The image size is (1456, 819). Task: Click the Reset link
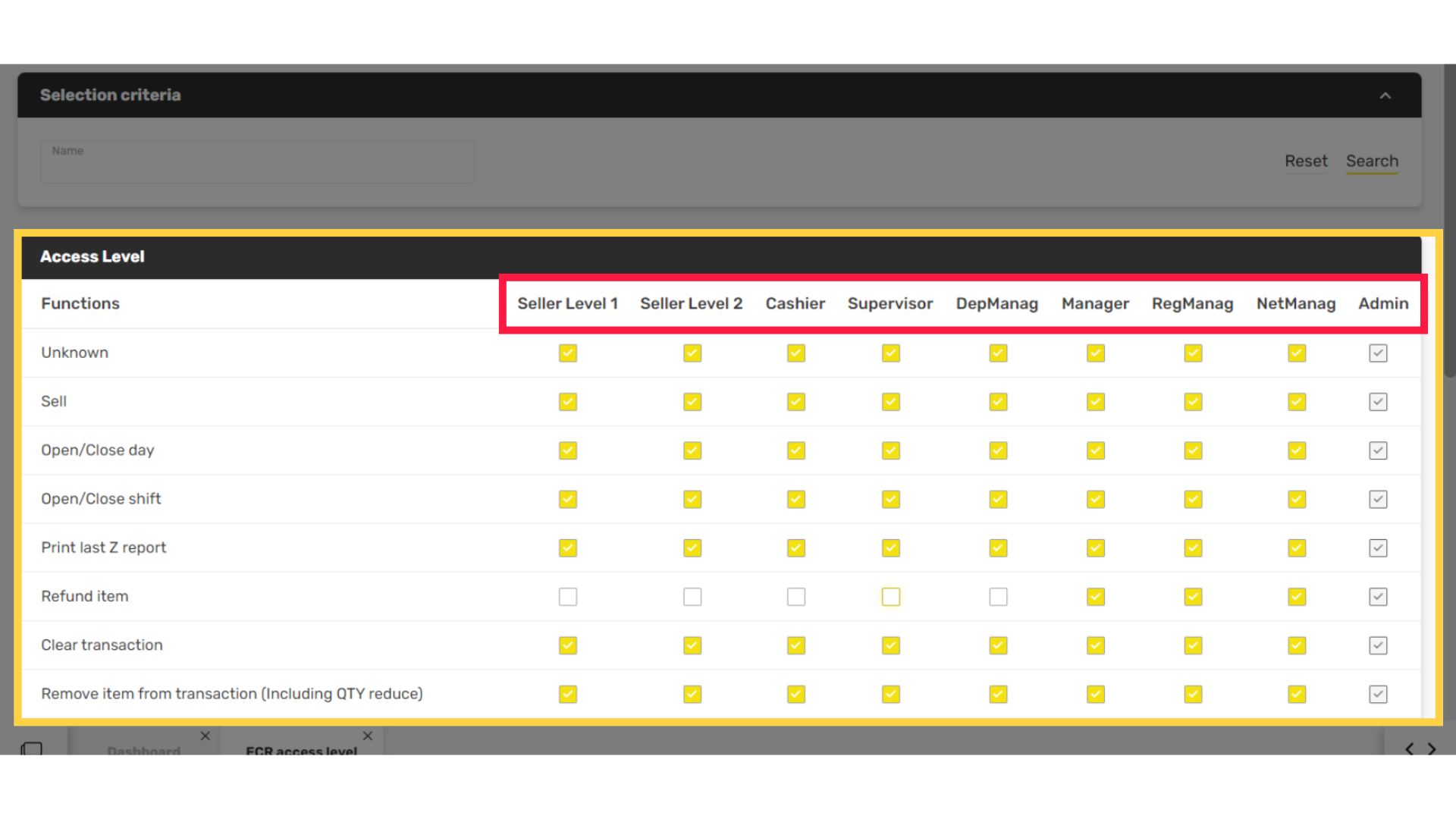pyautogui.click(x=1306, y=161)
